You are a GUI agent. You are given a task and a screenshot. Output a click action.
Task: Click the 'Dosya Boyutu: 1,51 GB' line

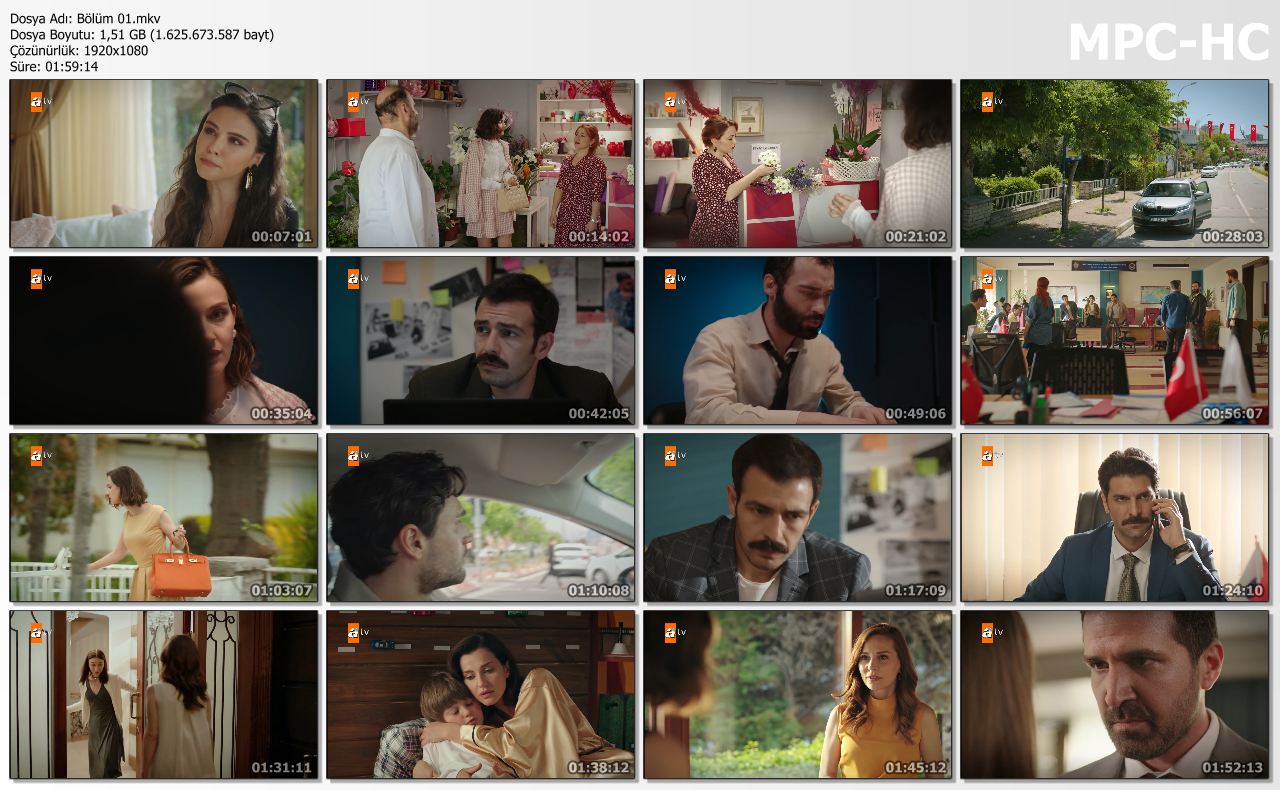click(142, 34)
